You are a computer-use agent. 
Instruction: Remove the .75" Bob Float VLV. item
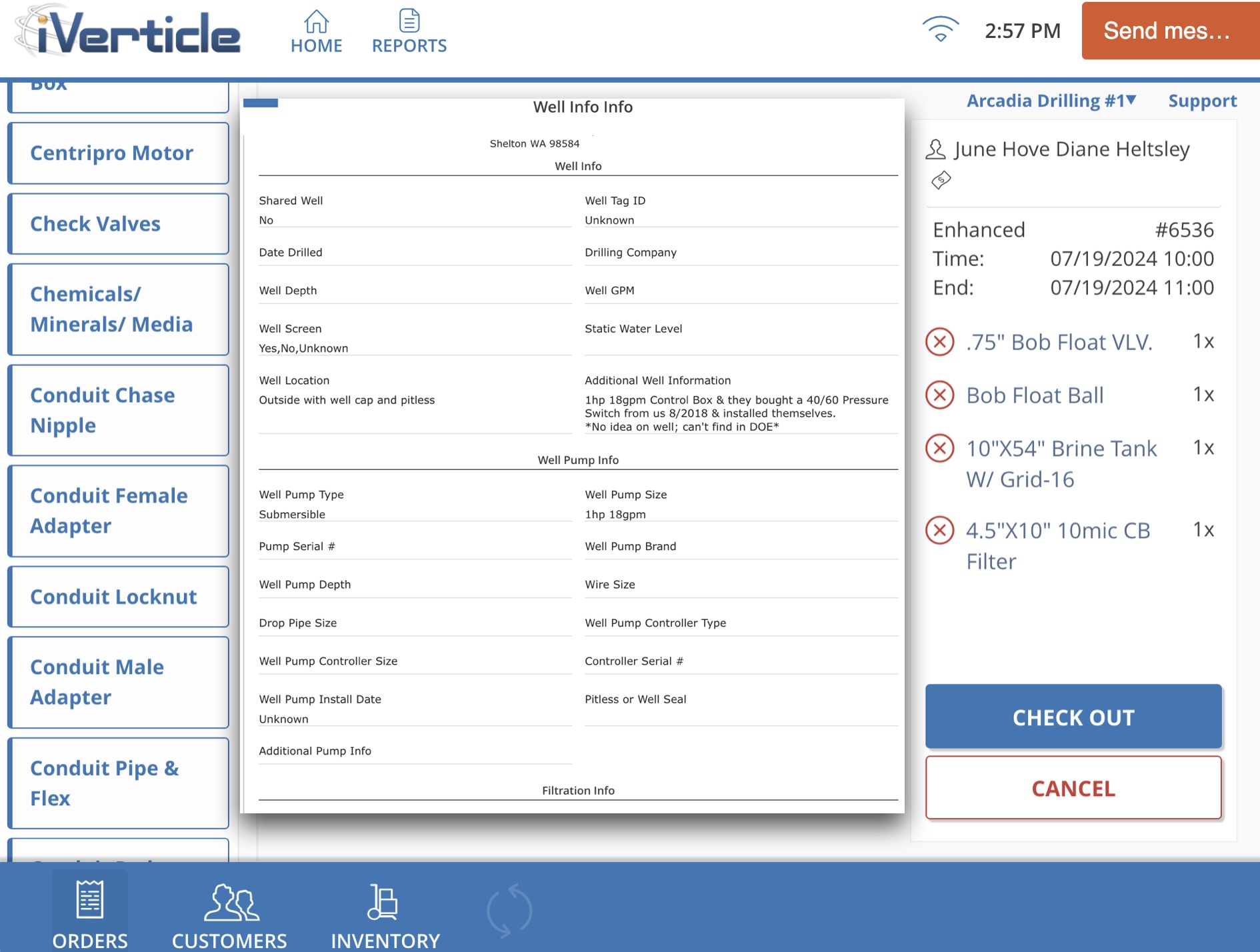pyautogui.click(x=939, y=342)
